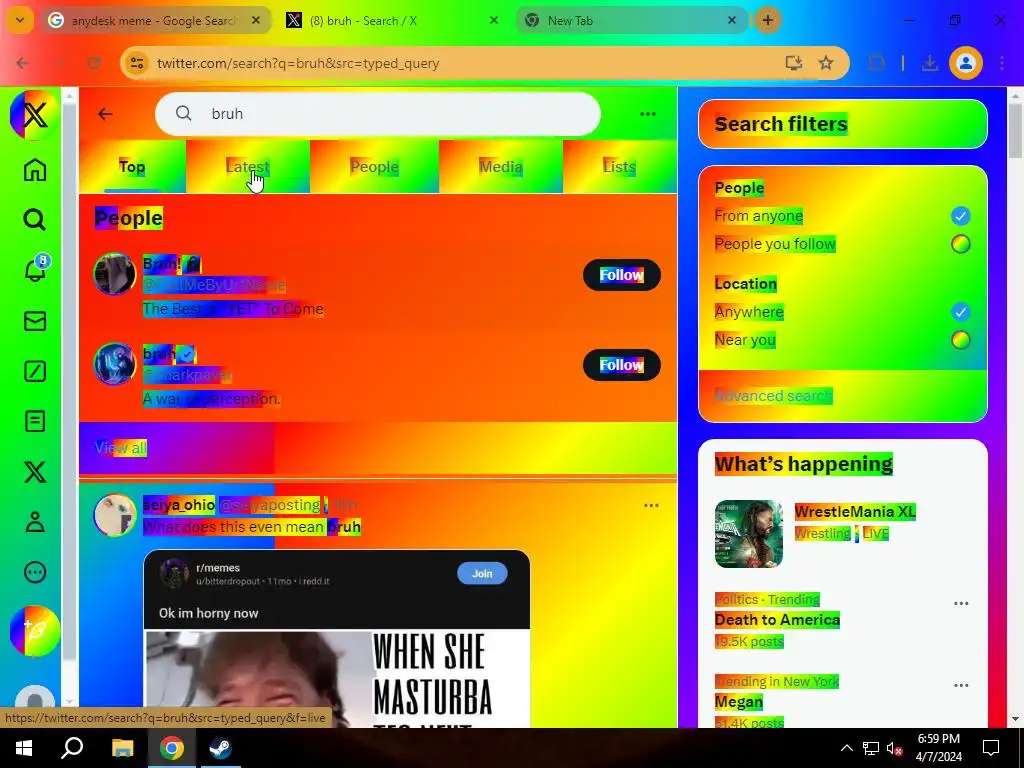Image resolution: width=1024 pixels, height=768 pixels.
Task: Compose a new post with feather button
Action: [x=35, y=631]
